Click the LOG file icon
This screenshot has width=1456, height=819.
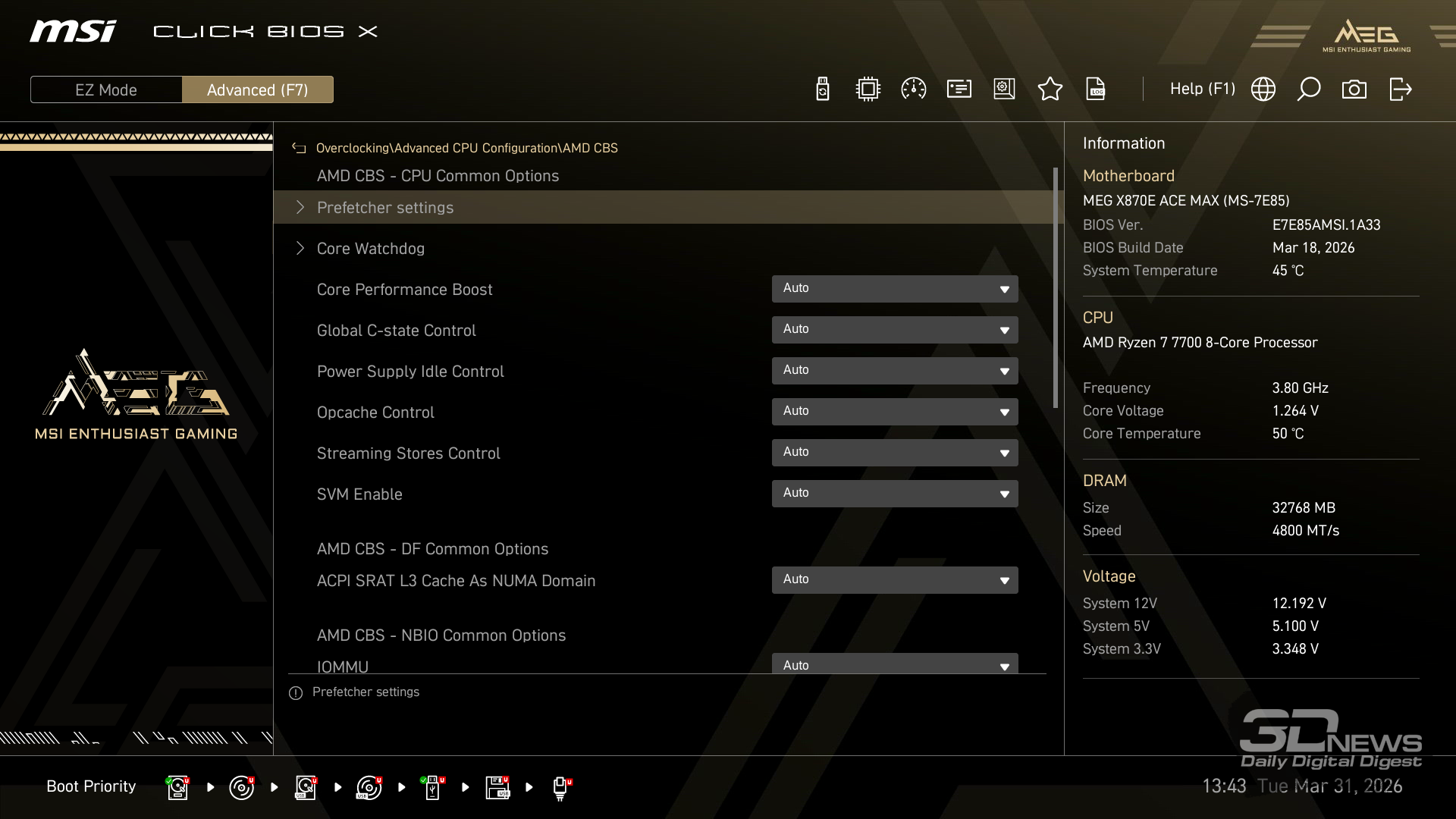[x=1096, y=89]
